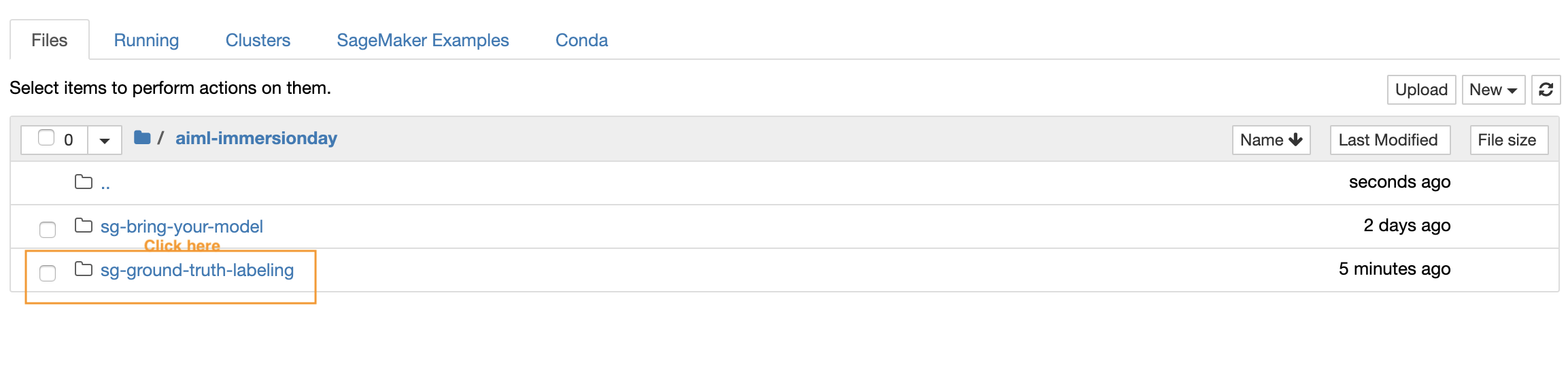The image size is (1568, 374).
Task: Open the Conda tab
Action: tap(581, 40)
